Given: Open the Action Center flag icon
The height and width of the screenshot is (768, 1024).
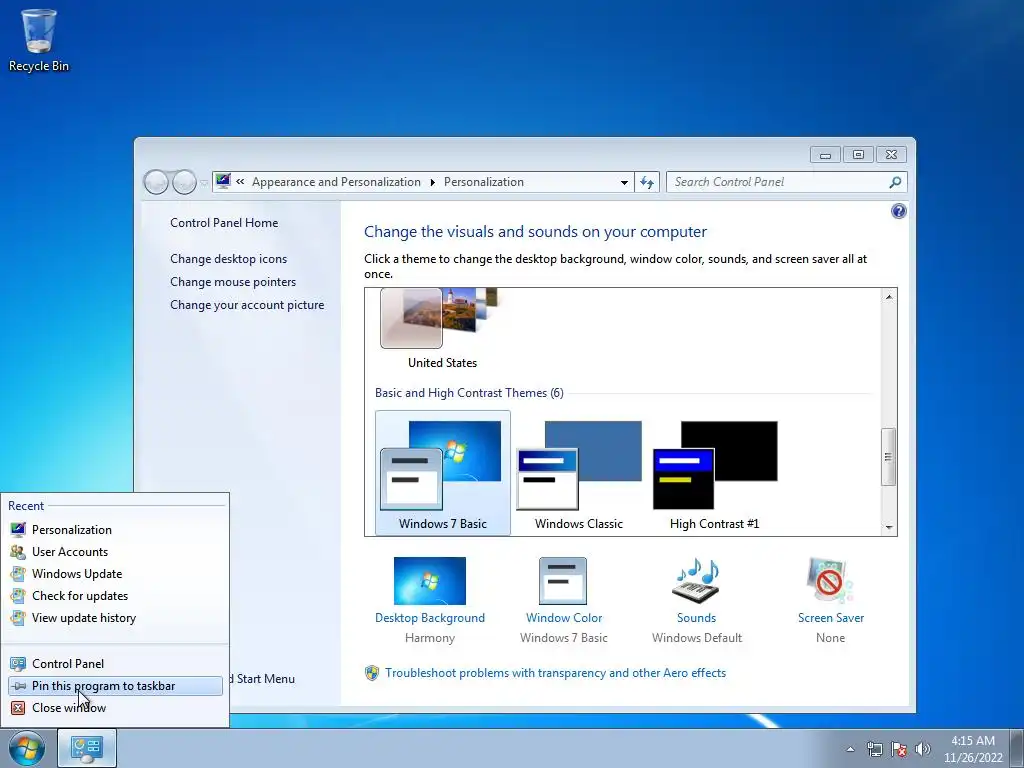Looking at the screenshot, I should pos(899,749).
